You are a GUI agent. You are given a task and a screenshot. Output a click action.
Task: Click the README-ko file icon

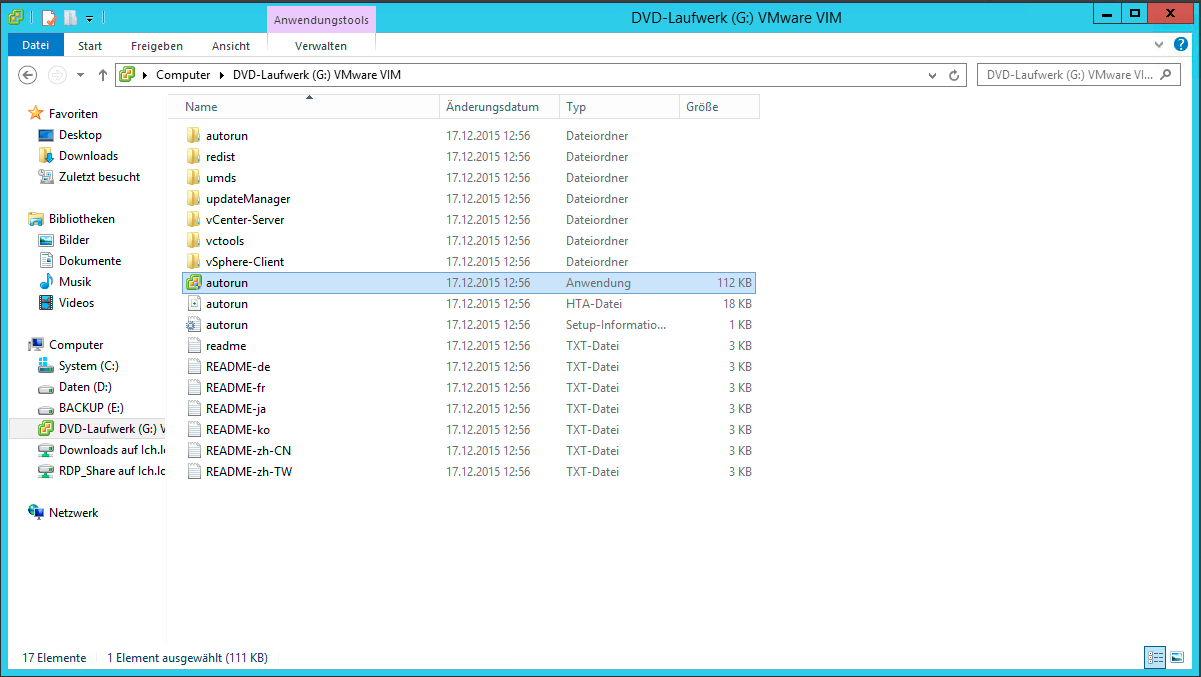[x=194, y=429]
